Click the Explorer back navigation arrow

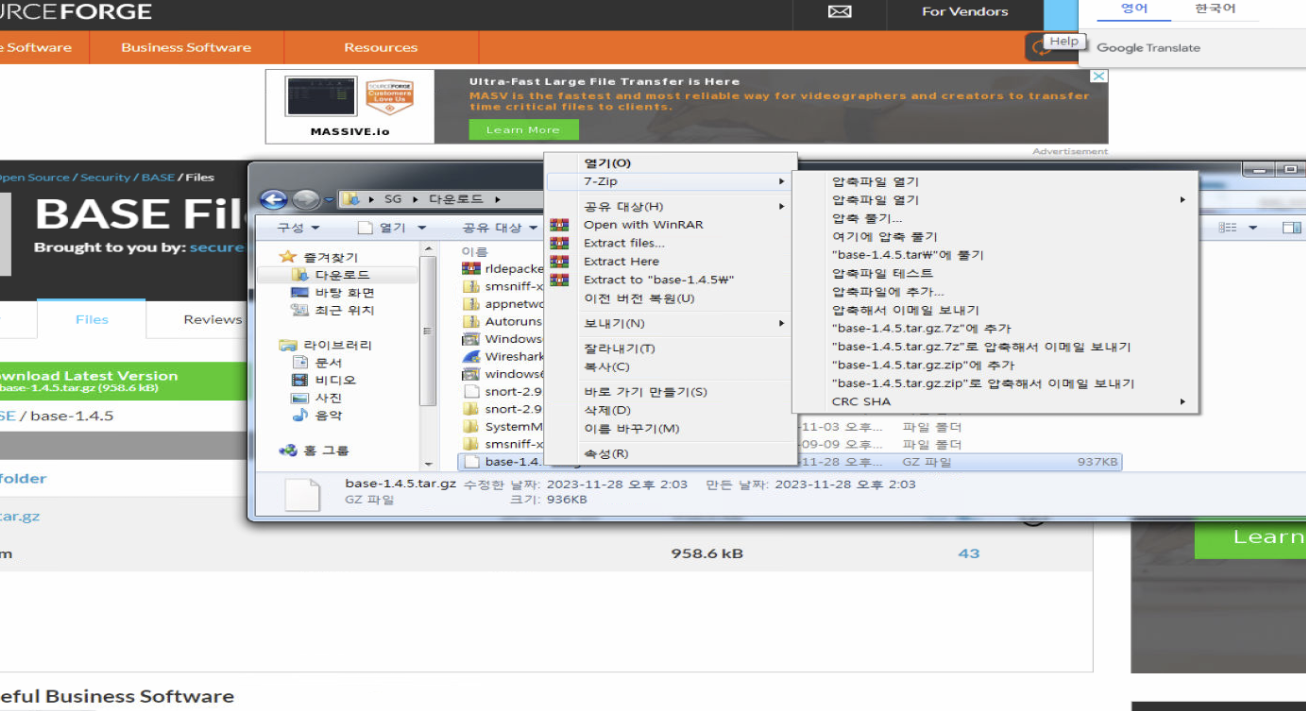(x=273, y=199)
